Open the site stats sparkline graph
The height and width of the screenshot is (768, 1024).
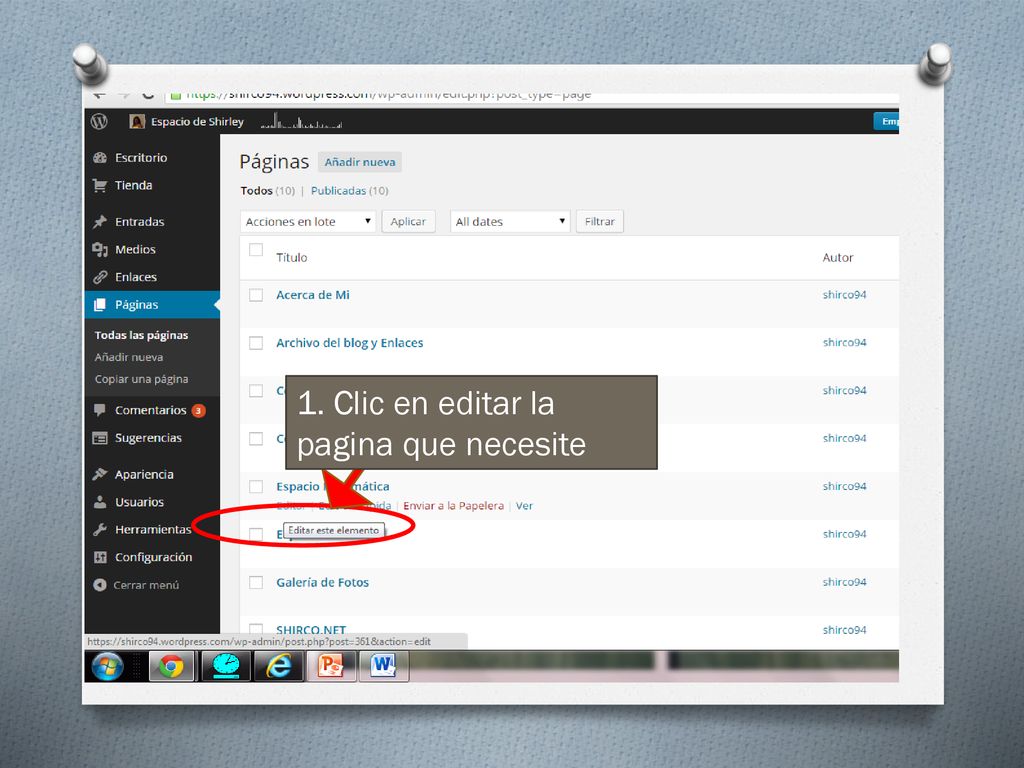[301, 121]
